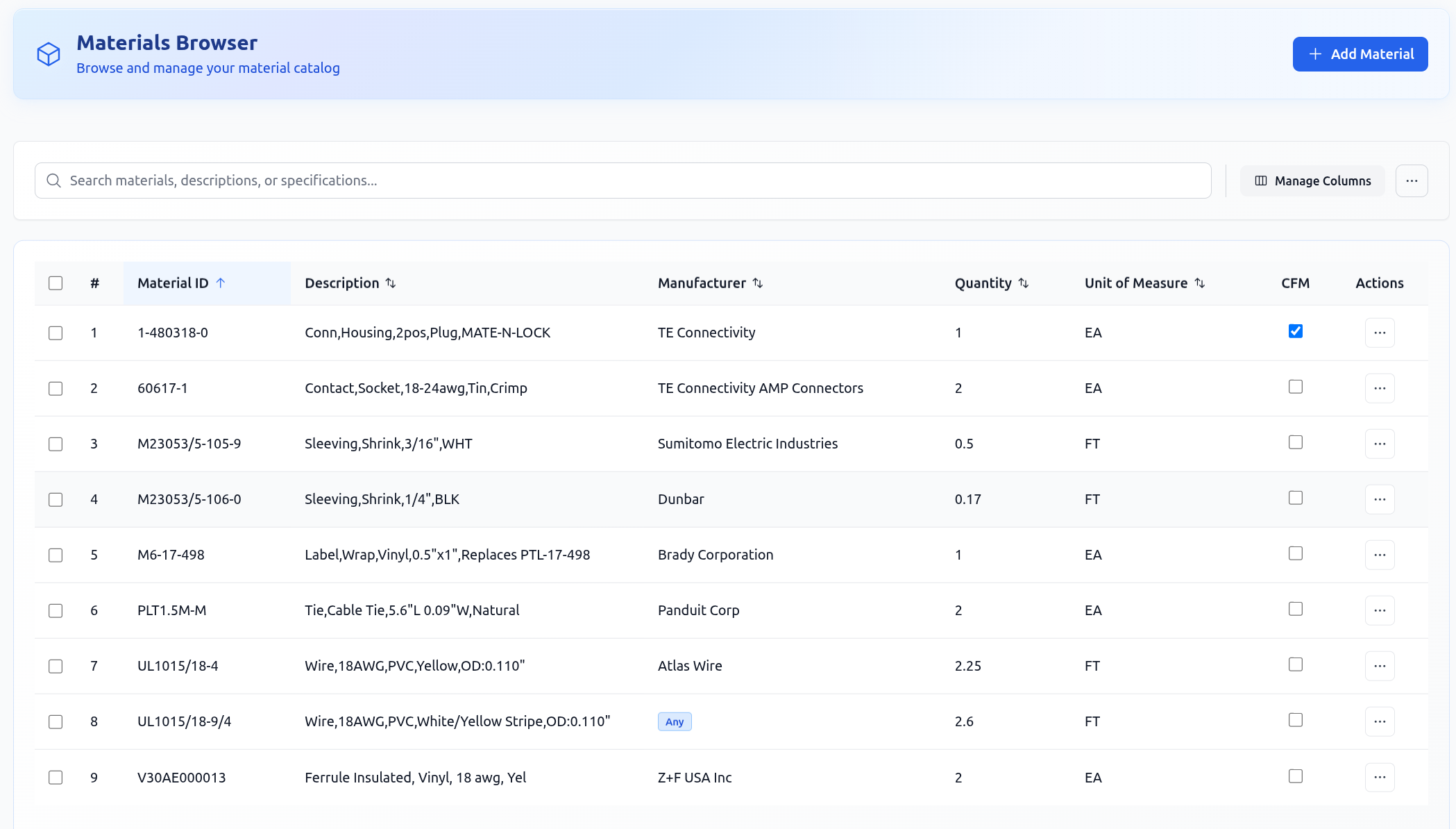The height and width of the screenshot is (829, 1456).
Task: Sort by Unit of Measure arrows
Action: click(x=1200, y=283)
